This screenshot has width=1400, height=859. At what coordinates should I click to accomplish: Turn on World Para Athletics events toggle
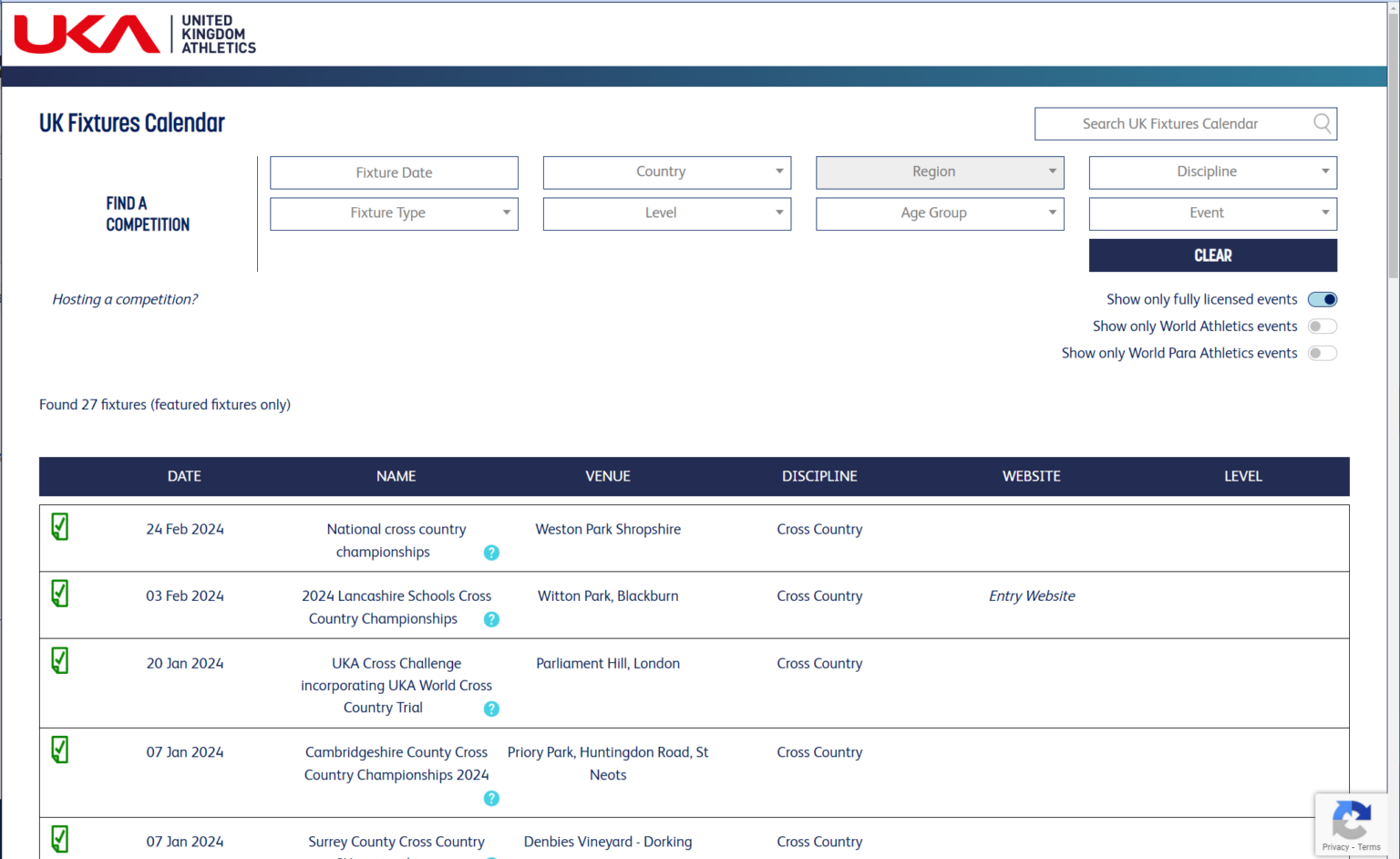coord(1322,353)
